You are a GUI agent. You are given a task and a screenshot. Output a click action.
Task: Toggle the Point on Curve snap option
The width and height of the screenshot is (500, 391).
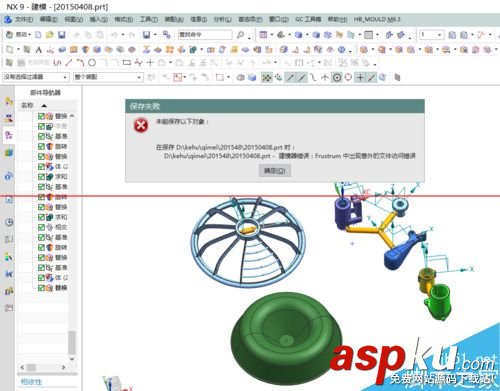[x=371, y=77]
